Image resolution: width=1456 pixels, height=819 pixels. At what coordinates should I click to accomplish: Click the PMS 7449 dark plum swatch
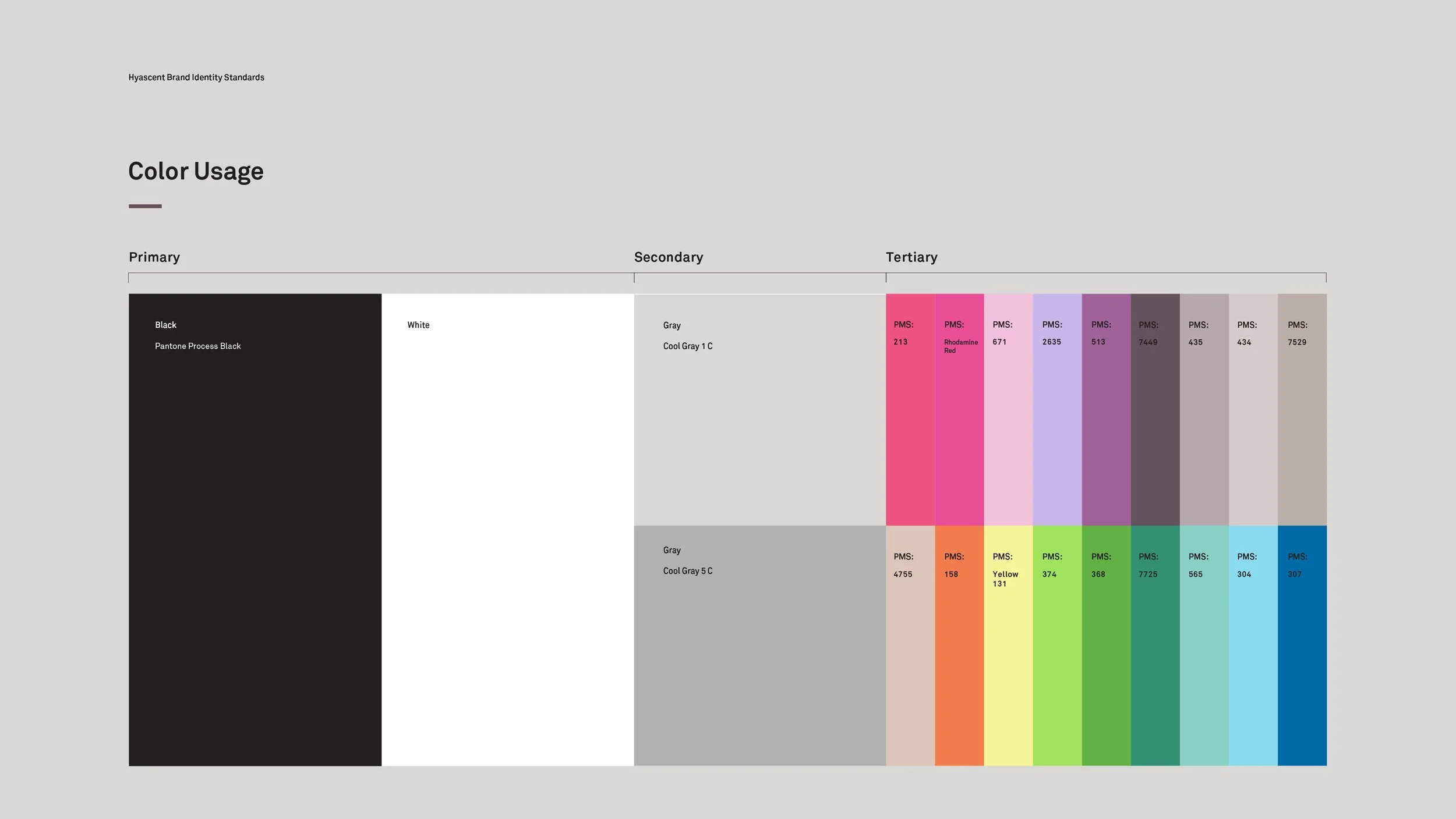[x=1155, y=410]
